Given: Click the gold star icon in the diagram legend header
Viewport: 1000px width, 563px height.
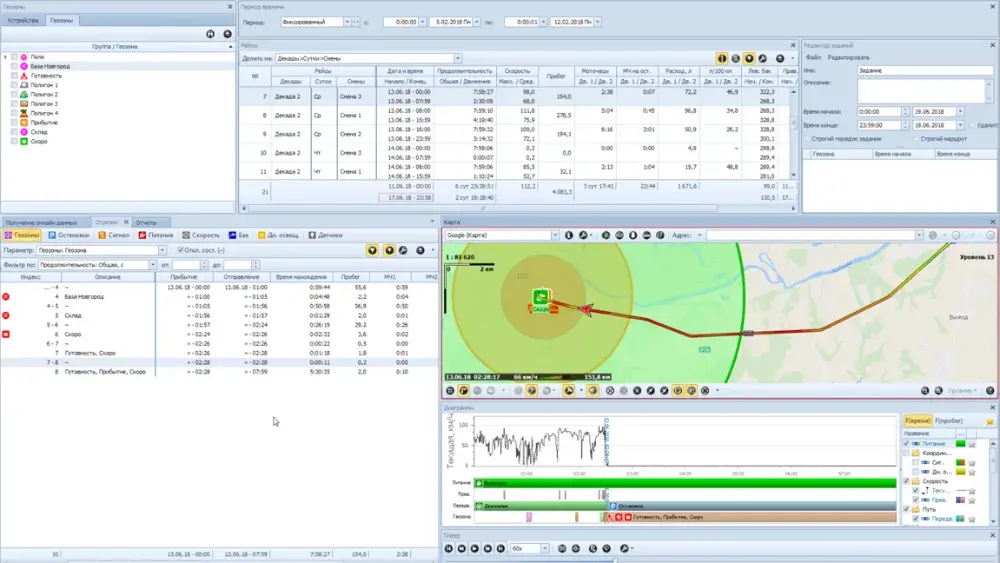Looking at the screenshot, I should point(990,421).
